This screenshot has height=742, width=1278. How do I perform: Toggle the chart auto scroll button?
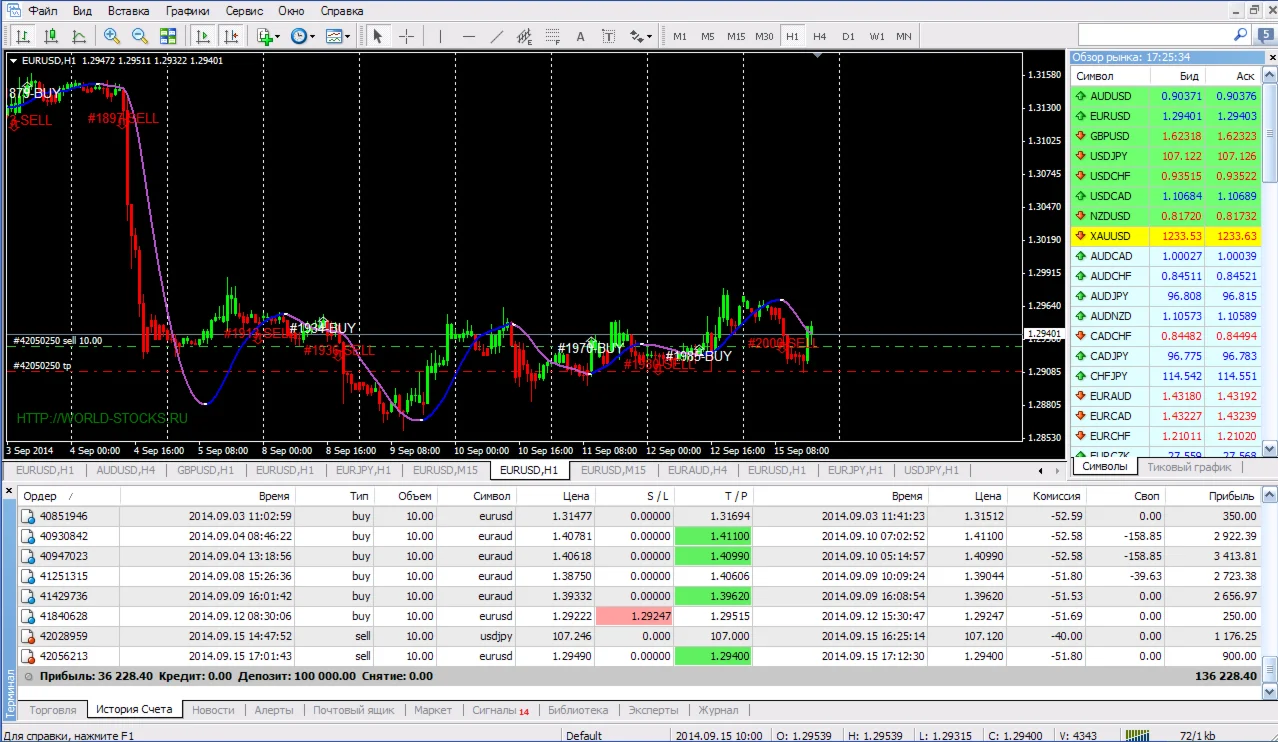[203, 36]
